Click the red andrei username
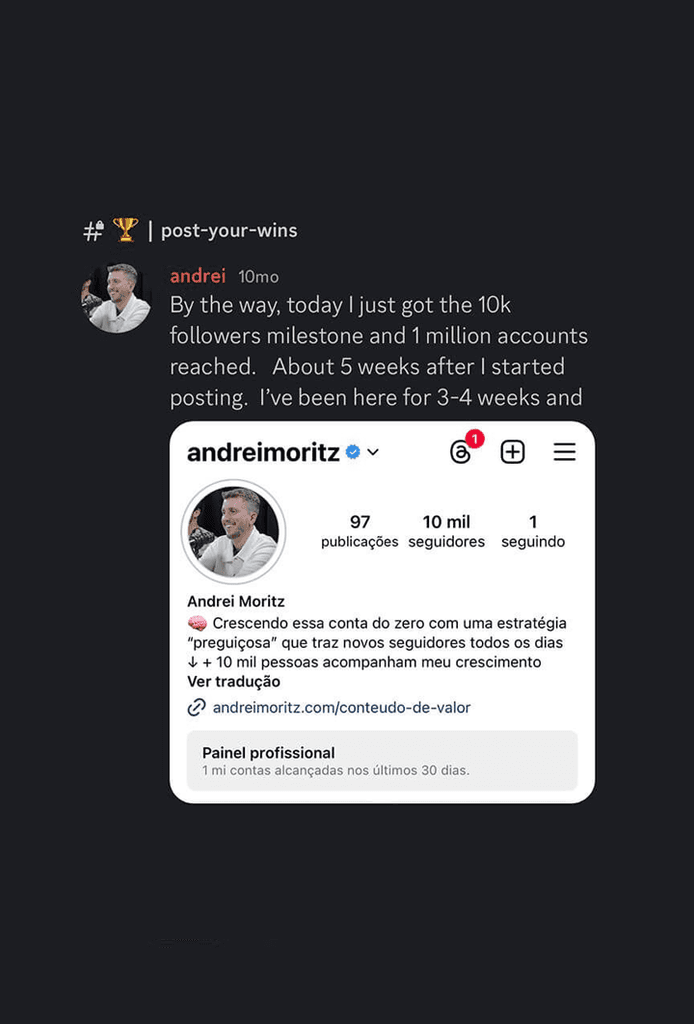 [198, 276]
